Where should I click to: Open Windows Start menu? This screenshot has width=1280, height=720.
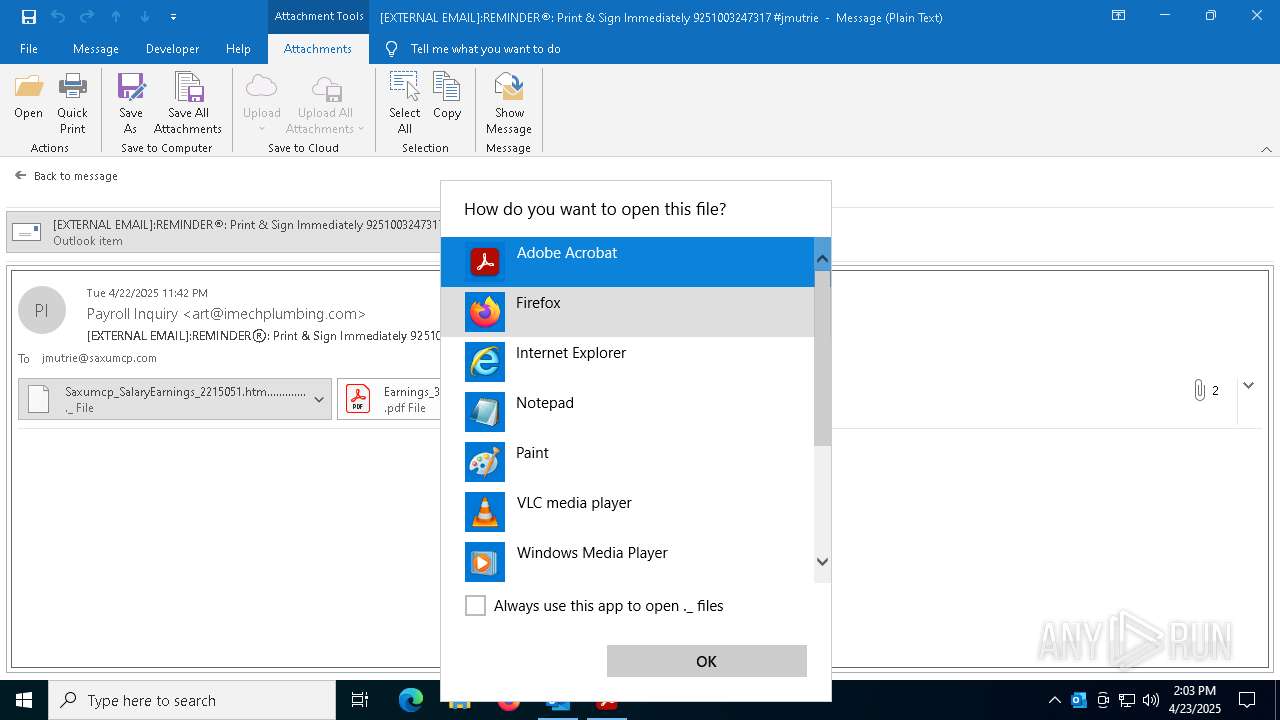coord(24,700)
